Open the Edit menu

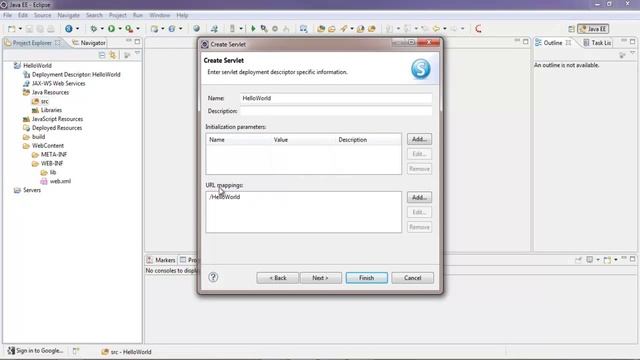click(x=23, y=15)
